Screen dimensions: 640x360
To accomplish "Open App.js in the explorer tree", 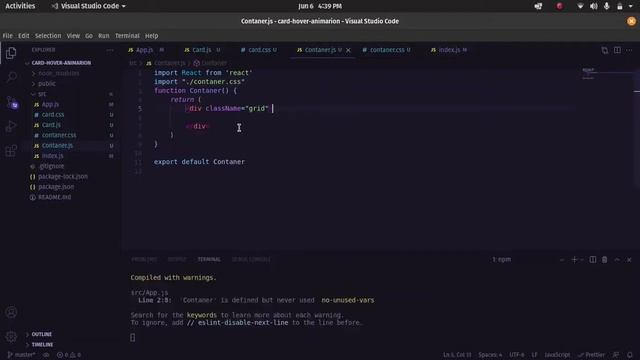I will pyautogui.click(x=50, y=104).
